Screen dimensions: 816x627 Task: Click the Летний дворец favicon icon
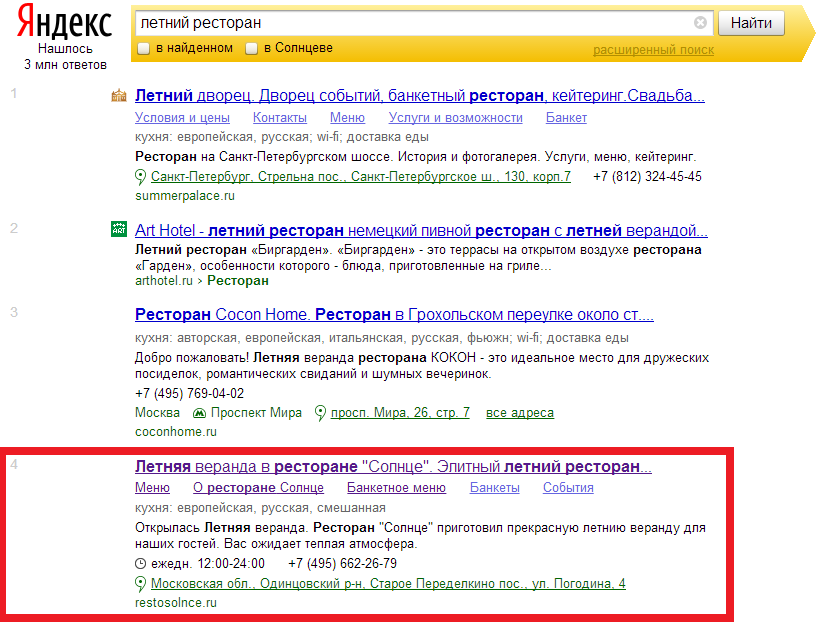(119, 95)
